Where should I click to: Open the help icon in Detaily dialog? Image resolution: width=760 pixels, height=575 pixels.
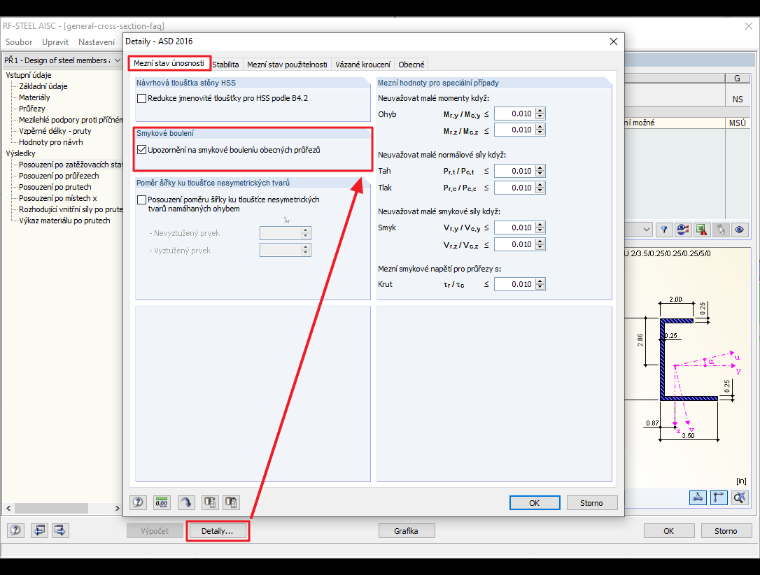tap(138, 502)
